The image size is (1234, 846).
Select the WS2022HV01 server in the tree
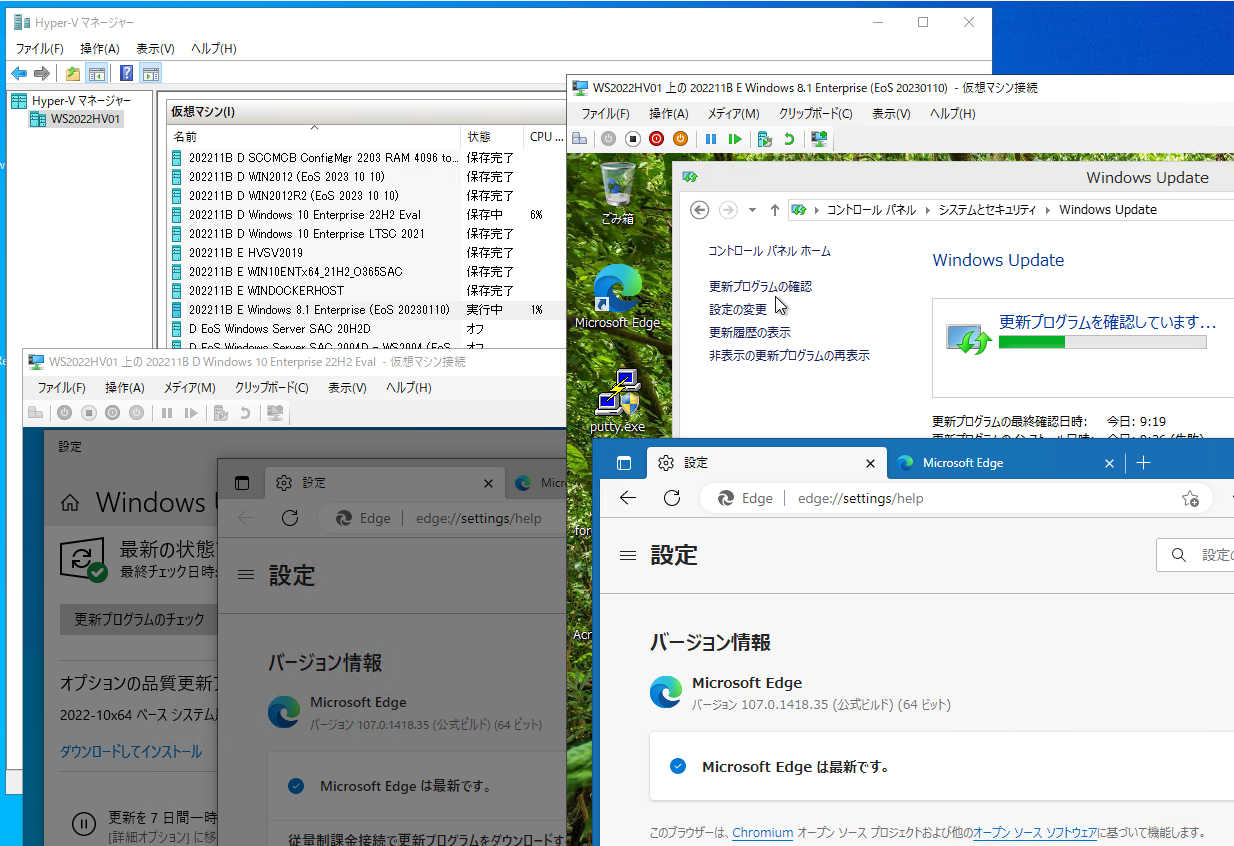[86, 120]
